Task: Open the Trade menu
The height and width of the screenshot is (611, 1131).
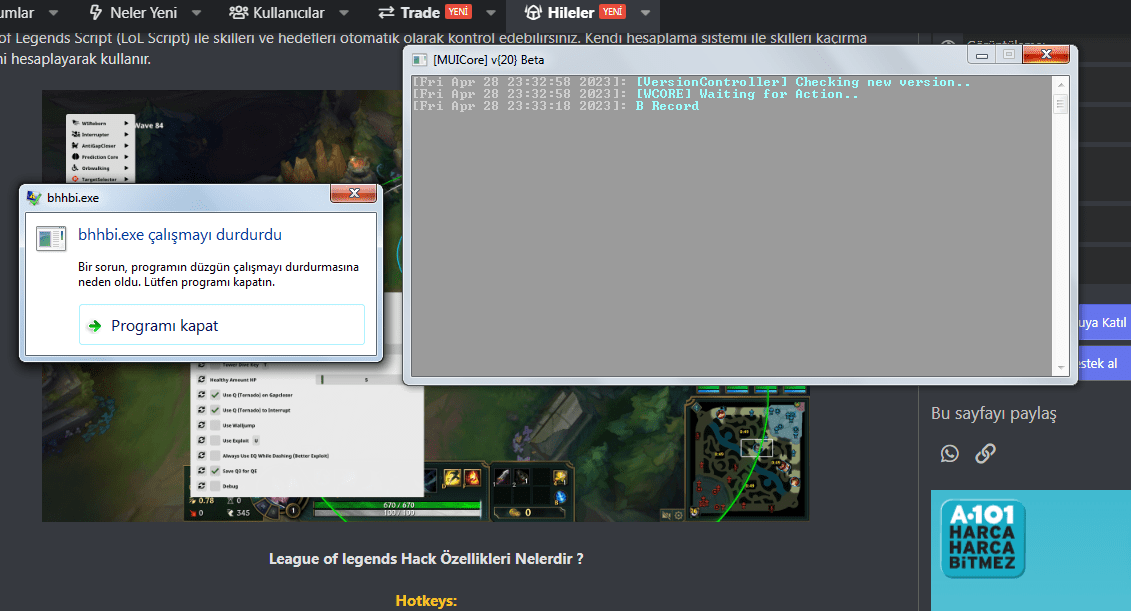Action: (420, 12)
